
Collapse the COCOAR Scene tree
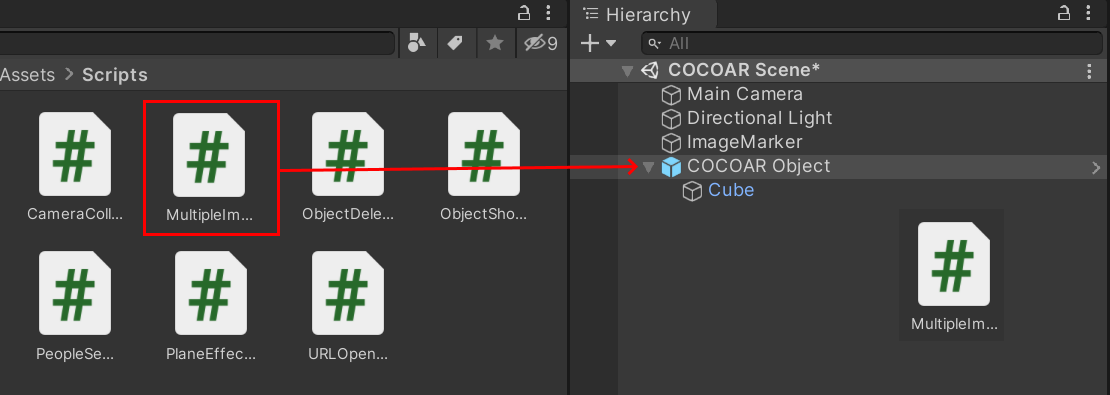point(626,71)
